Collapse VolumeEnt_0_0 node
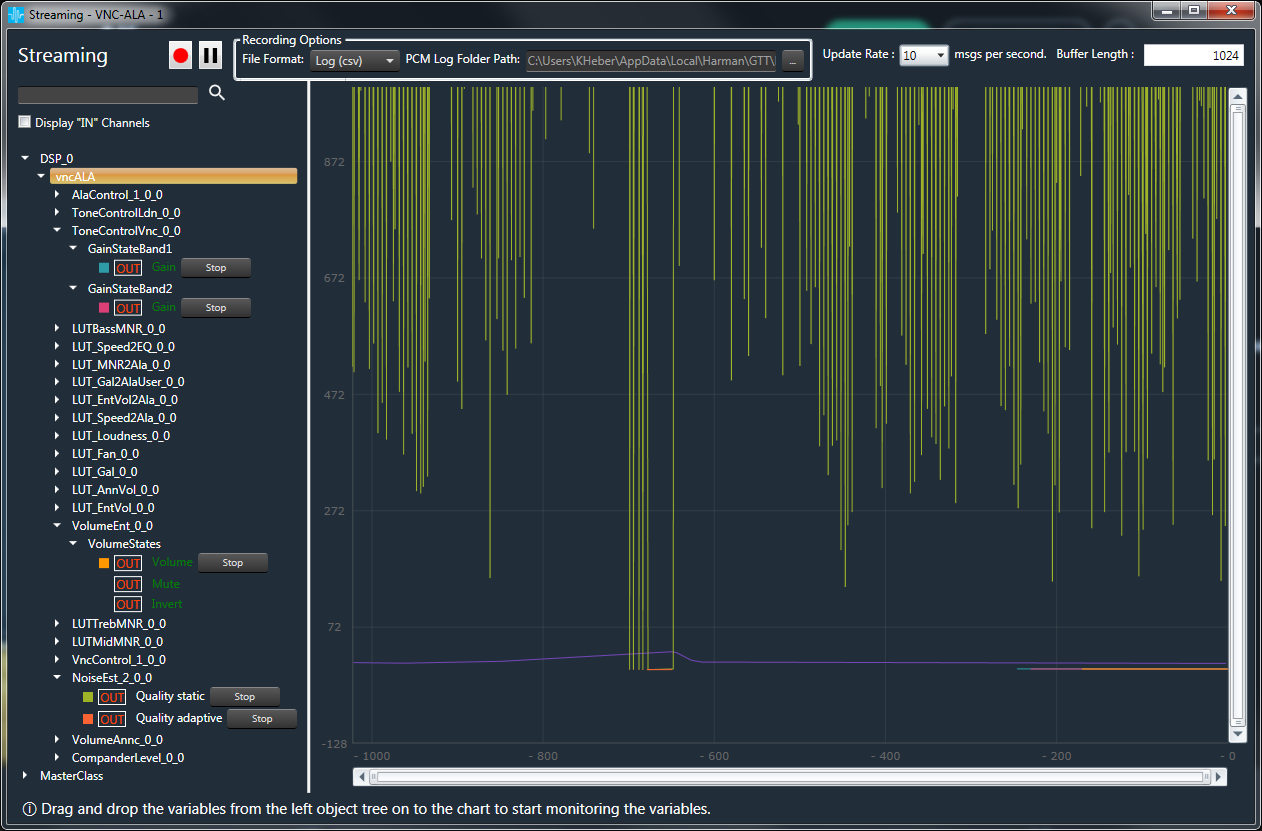Viewport: 1262px width, 831px height. pyautogui.click(x=57, y=525)
